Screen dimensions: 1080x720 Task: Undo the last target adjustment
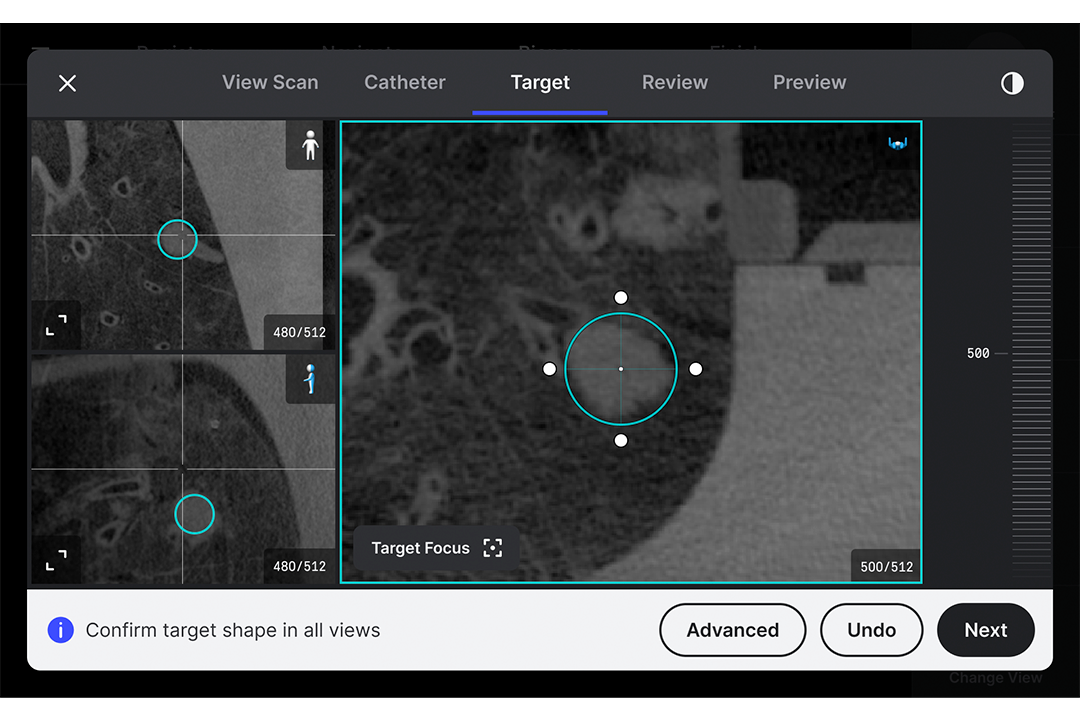tap(871, 630)
